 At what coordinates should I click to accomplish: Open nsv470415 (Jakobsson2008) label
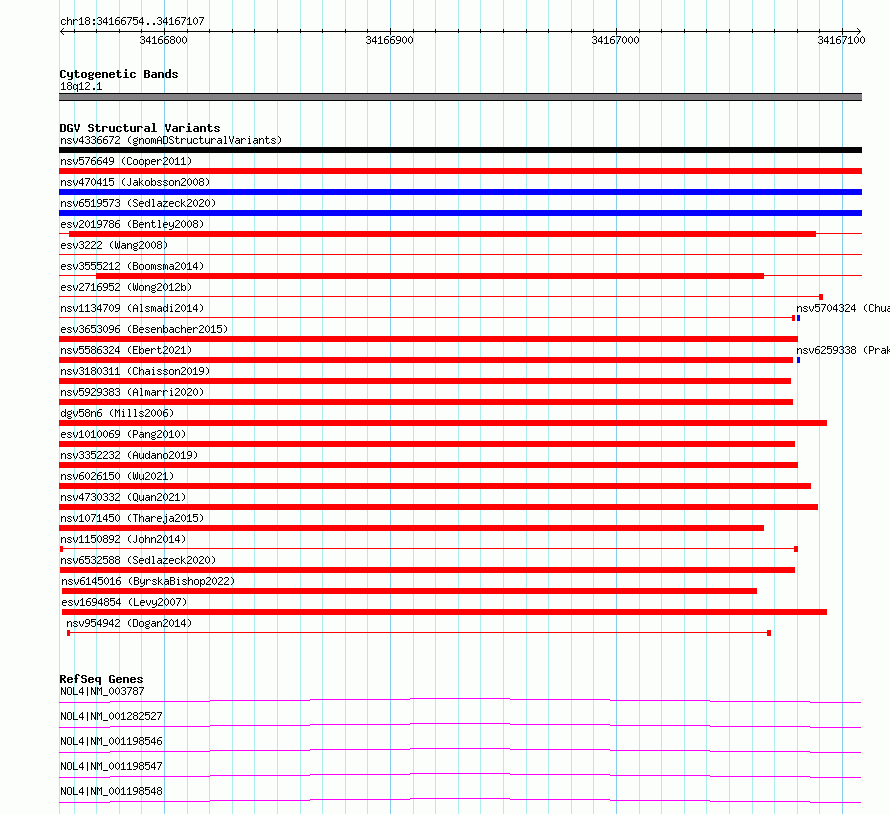pyautogui.click(x=135, y=182)
